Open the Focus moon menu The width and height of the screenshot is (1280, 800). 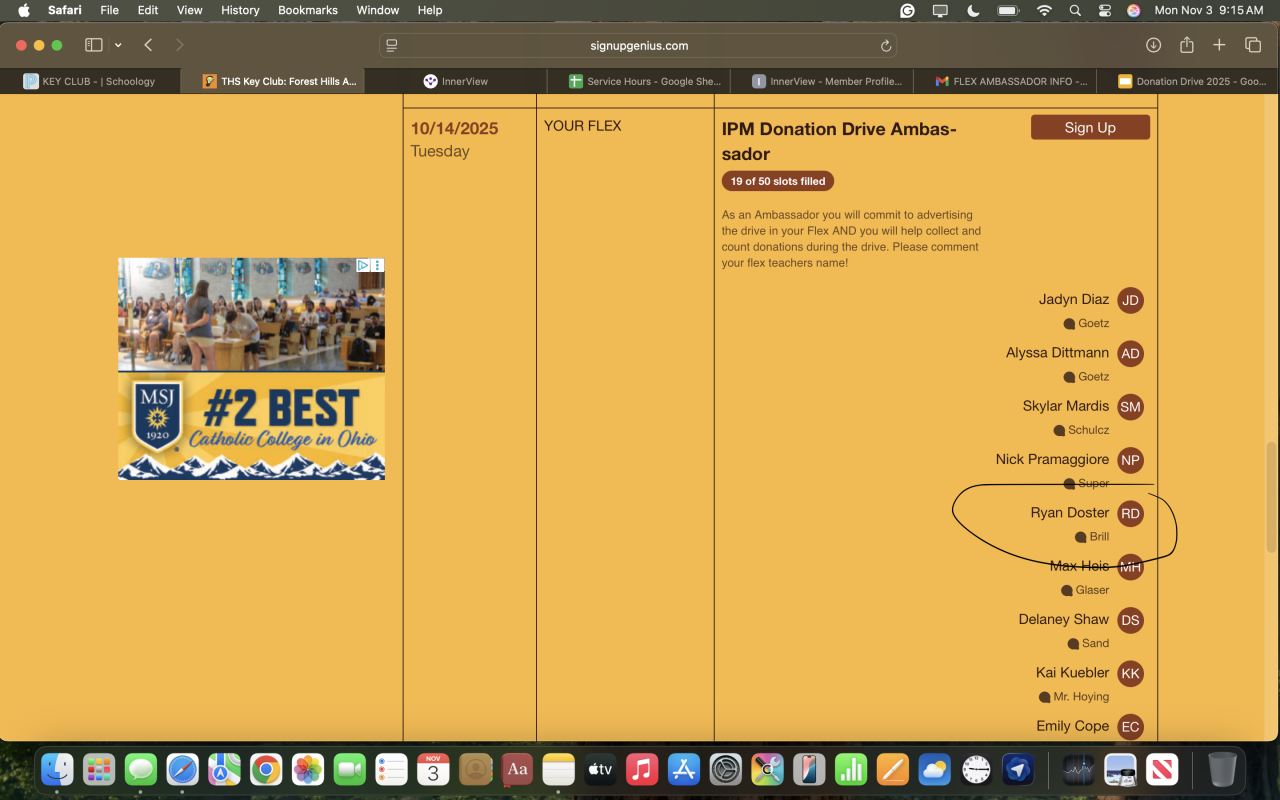(973, 10)
